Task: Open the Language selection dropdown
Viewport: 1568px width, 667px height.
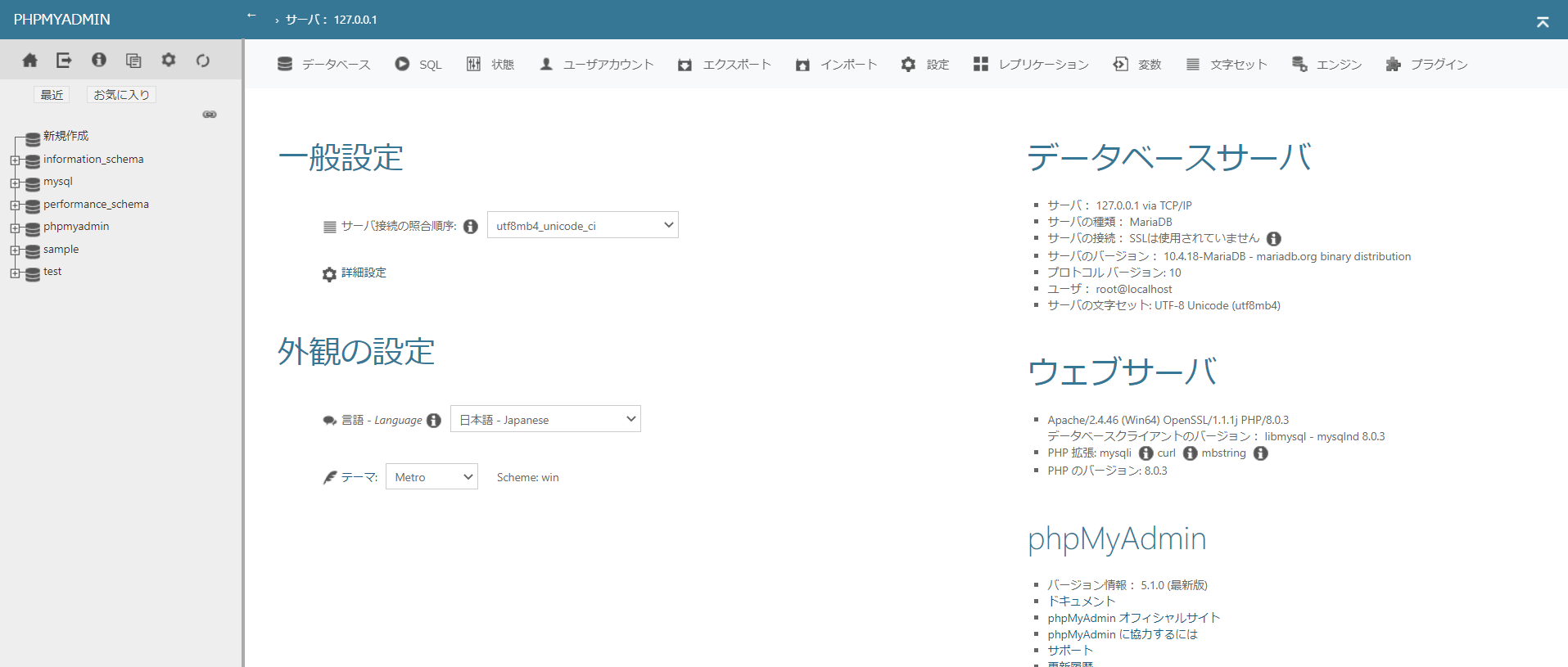Action: click(545, 419)
